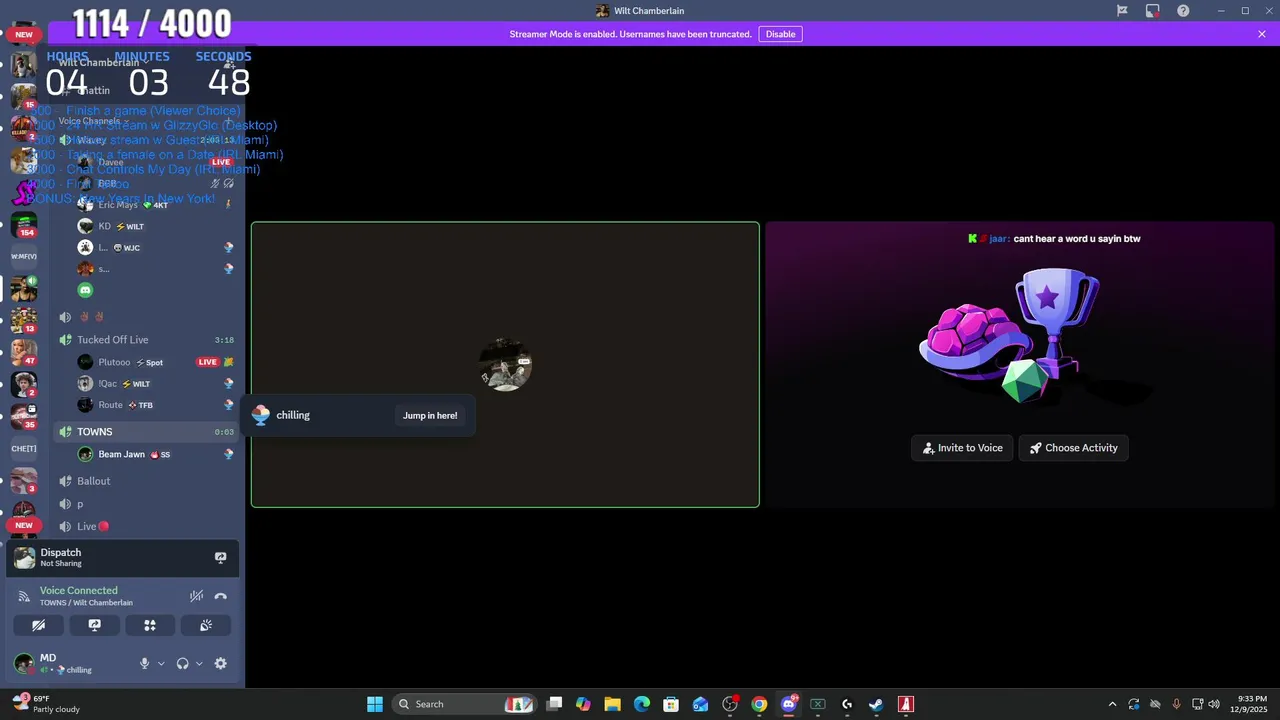Dismiss the Streamer Mode notice banner
1280x720 pixels.
point(1262,34)
